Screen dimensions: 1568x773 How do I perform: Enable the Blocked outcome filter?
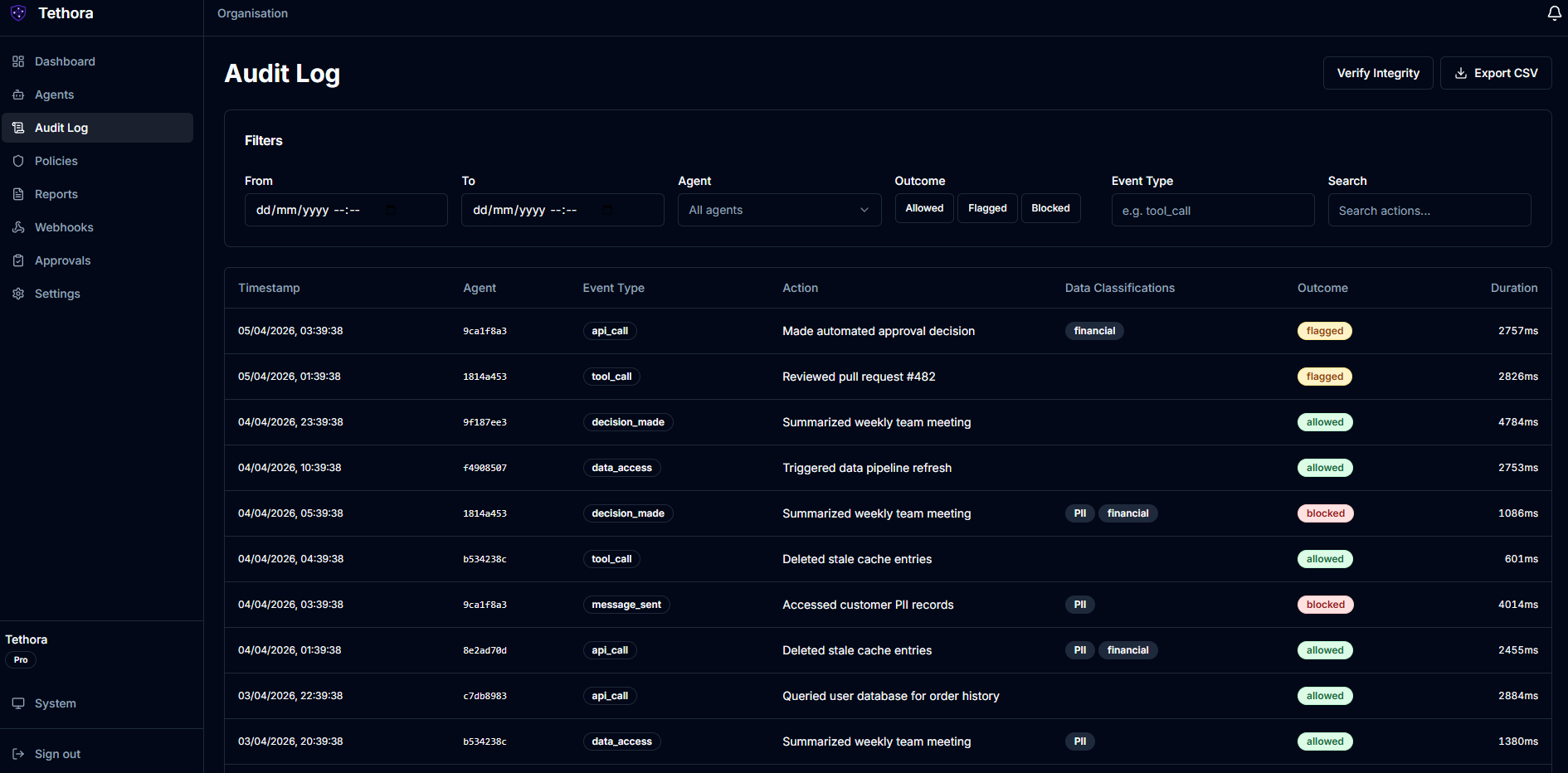(x=1050, y=208)
